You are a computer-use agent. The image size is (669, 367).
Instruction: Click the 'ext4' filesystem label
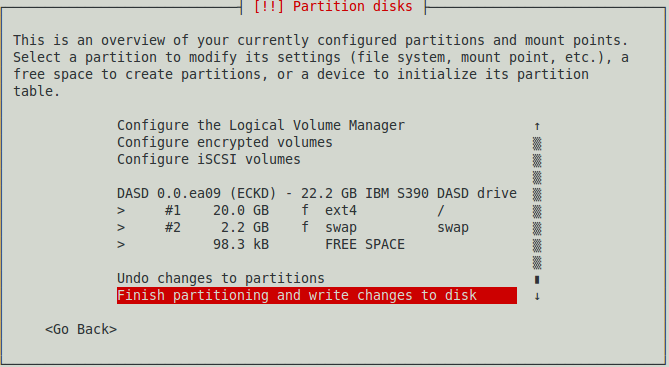(341, 211)
